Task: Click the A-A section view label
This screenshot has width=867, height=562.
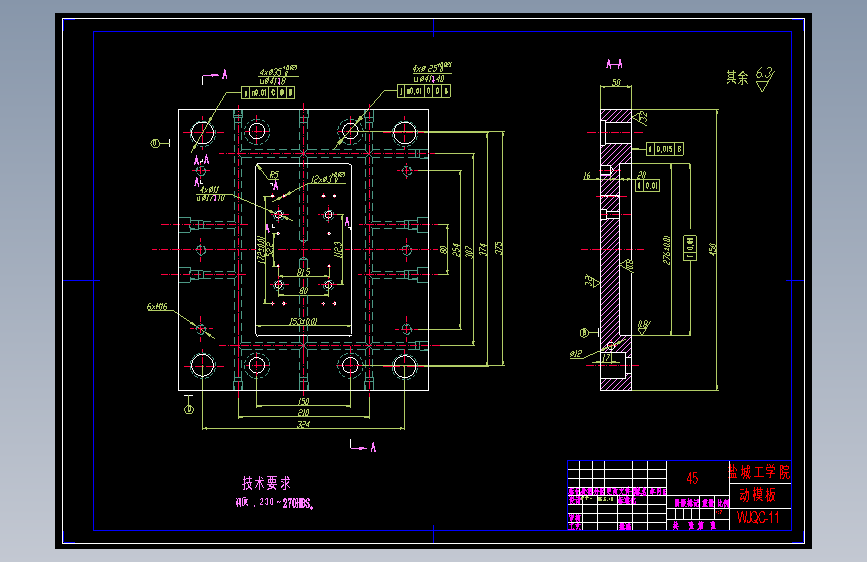Action: pyautogui.click(x=614, y=64)
